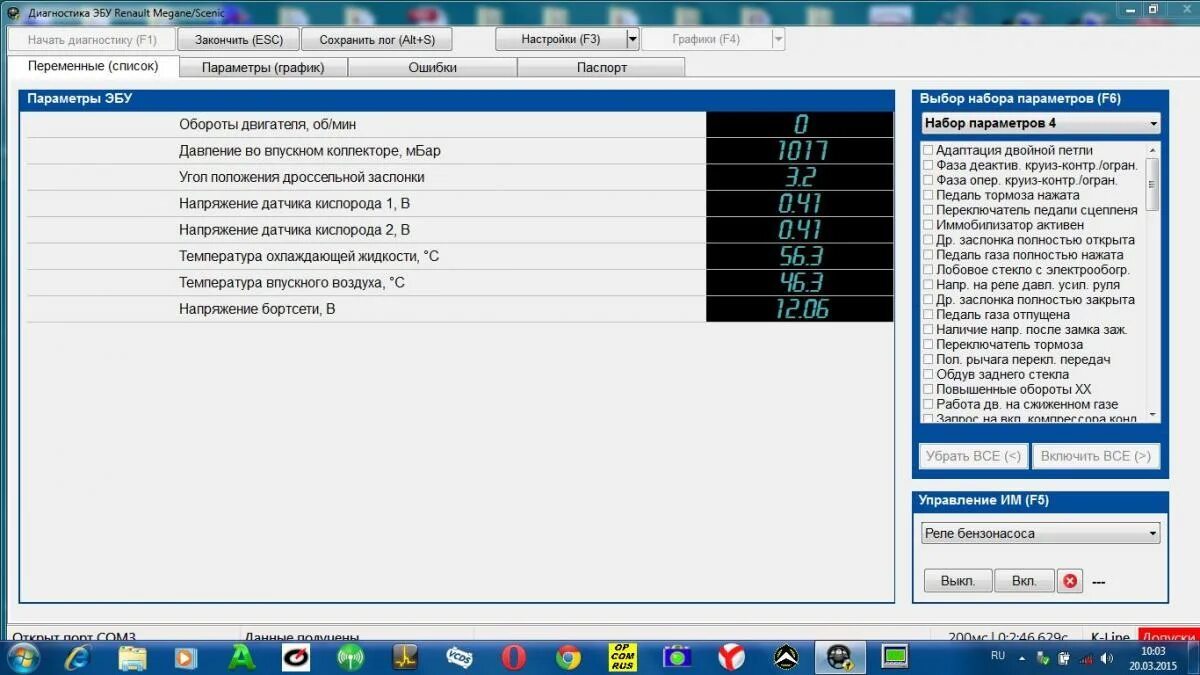Screen dimensions: 1200x675
Task: Click the manifold pressure value 1017
Action: pyautogui.click(x=801, y=151)
